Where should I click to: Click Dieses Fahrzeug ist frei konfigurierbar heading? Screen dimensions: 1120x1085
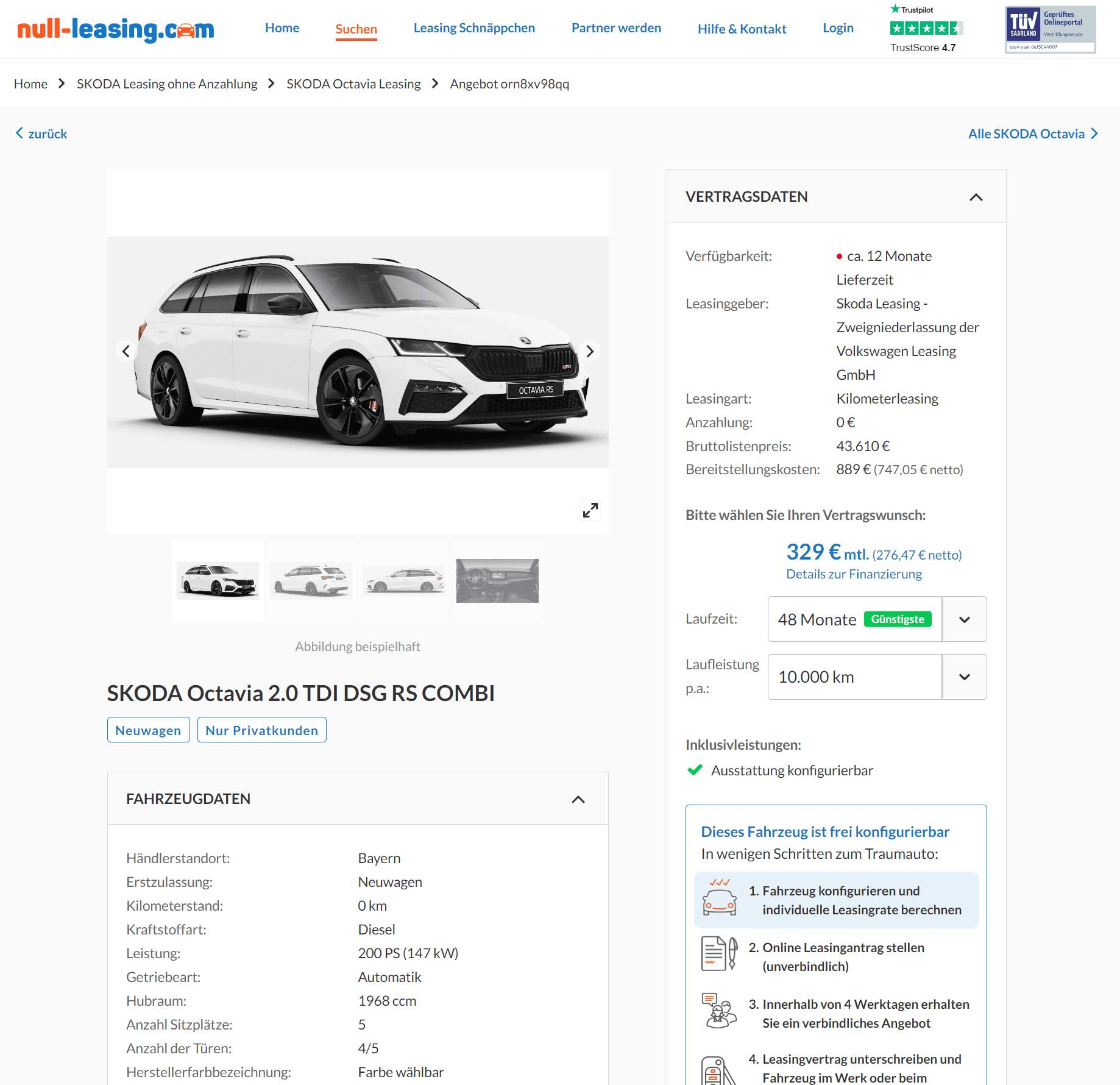pyautogui.click(x=825, y=831)
